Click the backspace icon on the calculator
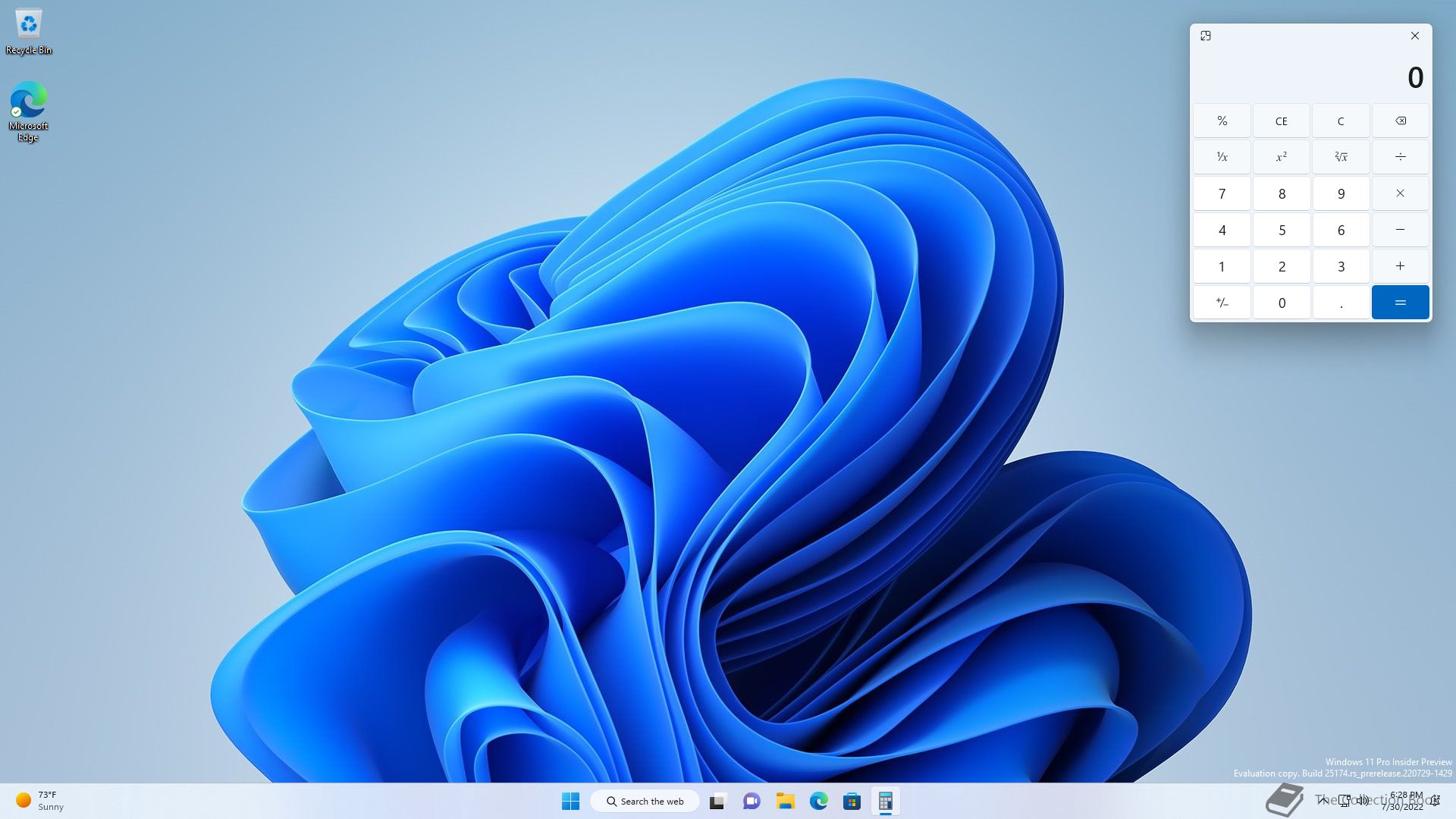1456x819 pixels. 1400,121
